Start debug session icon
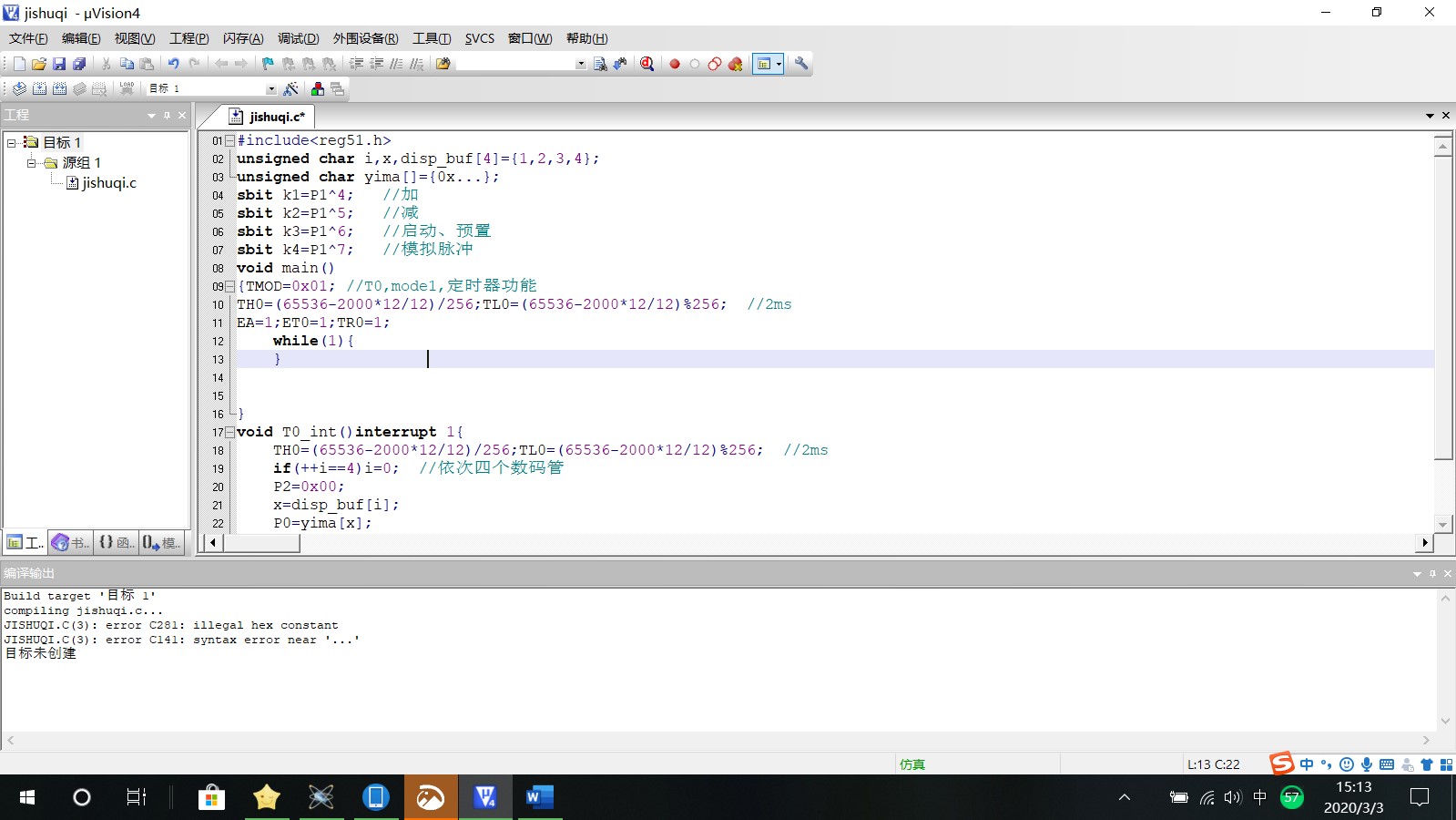Image resolution: width=1456 pixels, height=820 pixels. (x=647, y=64)
